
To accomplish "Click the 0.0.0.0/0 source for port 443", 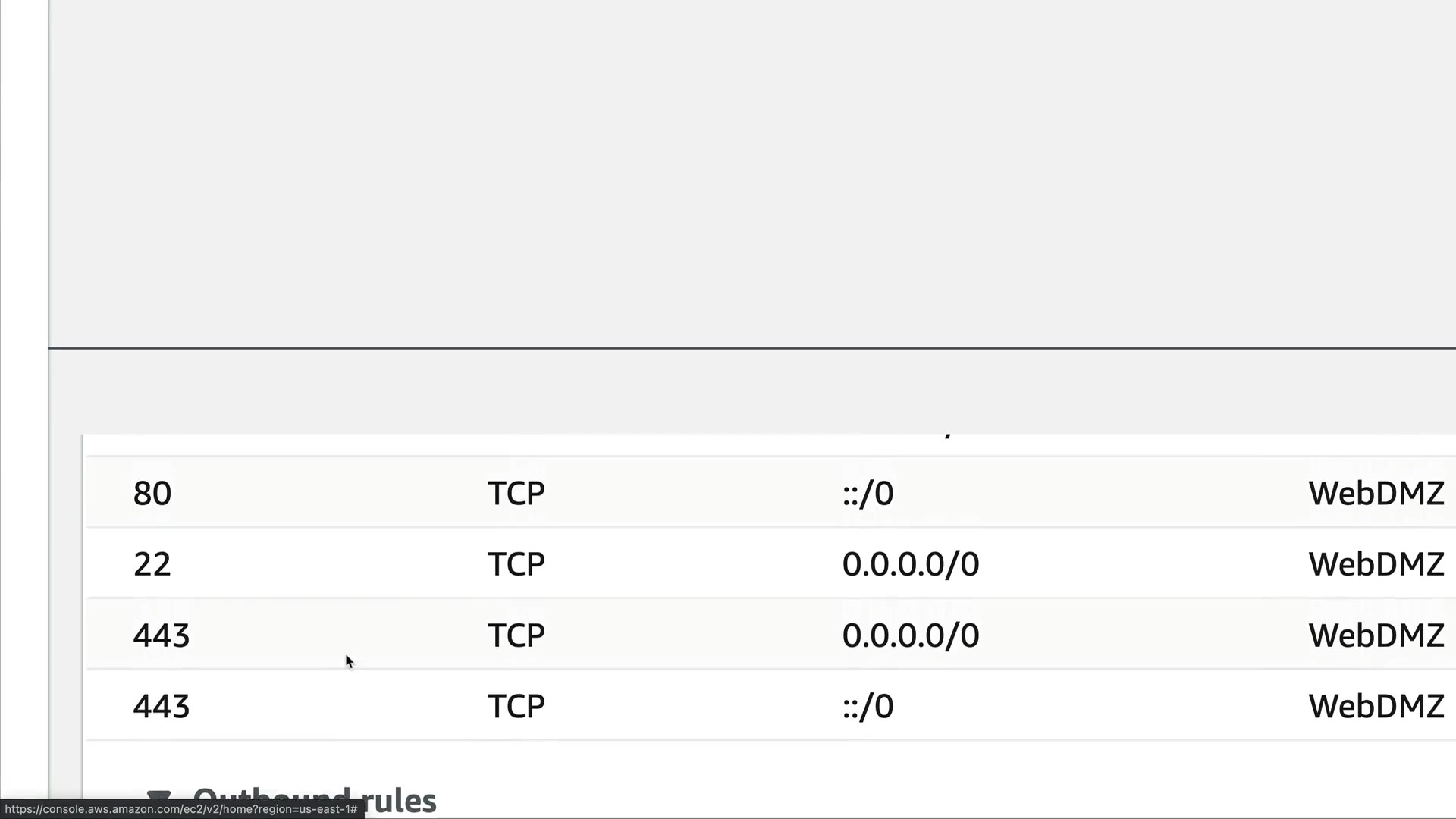I will pyautogui.click(x=910, y=635).
